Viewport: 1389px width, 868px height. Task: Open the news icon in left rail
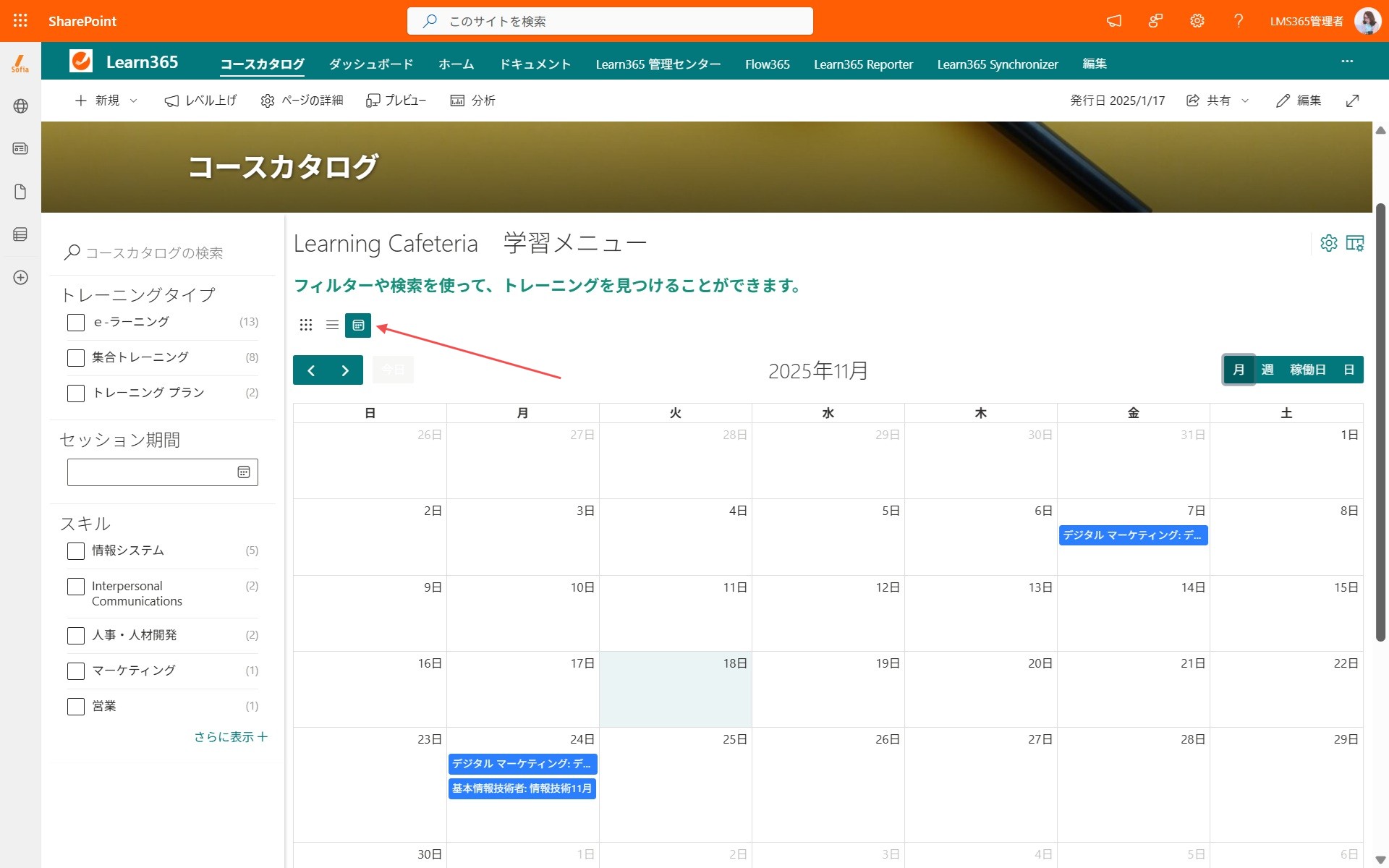(x=20, y=148)
